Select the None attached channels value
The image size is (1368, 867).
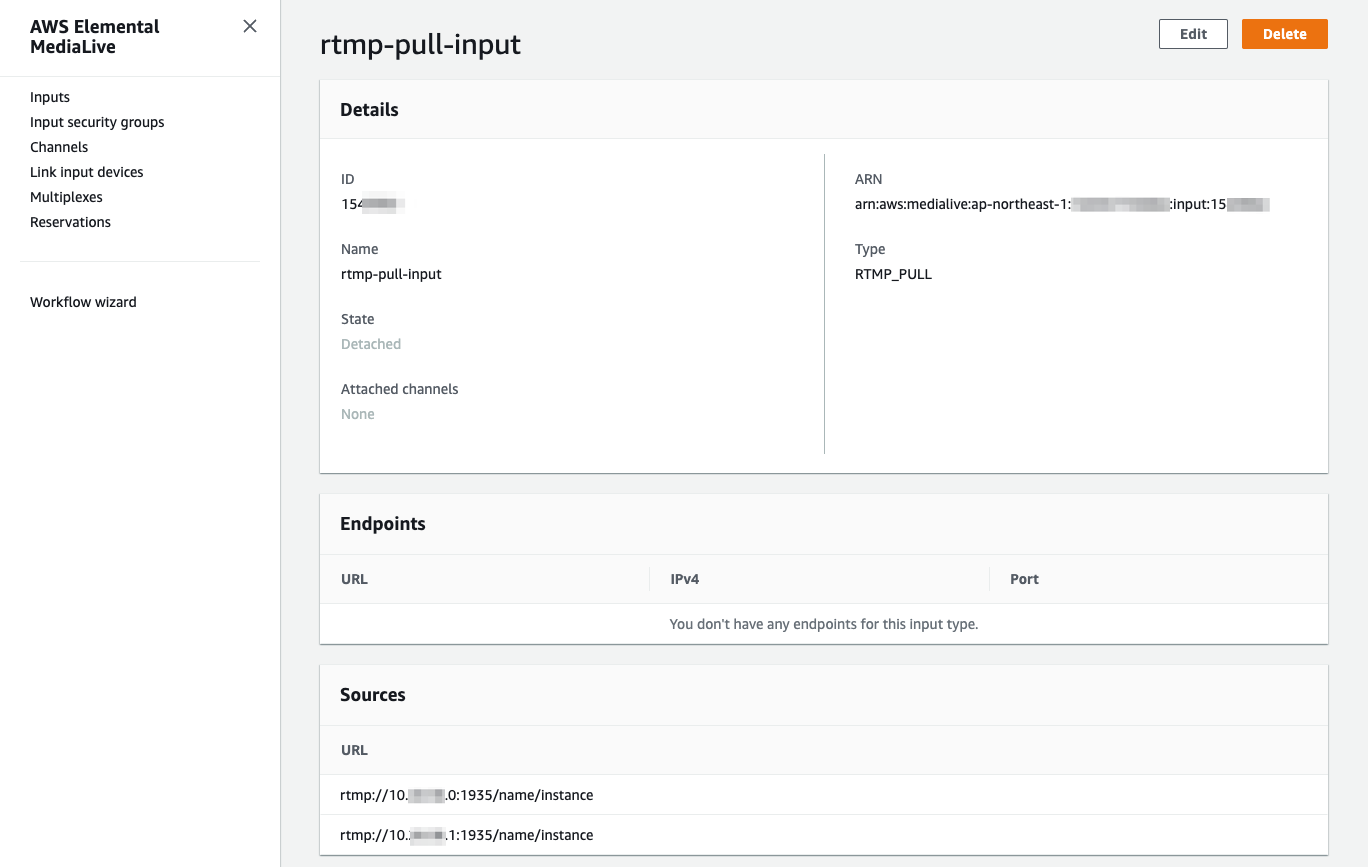click(x=358, y=414)
